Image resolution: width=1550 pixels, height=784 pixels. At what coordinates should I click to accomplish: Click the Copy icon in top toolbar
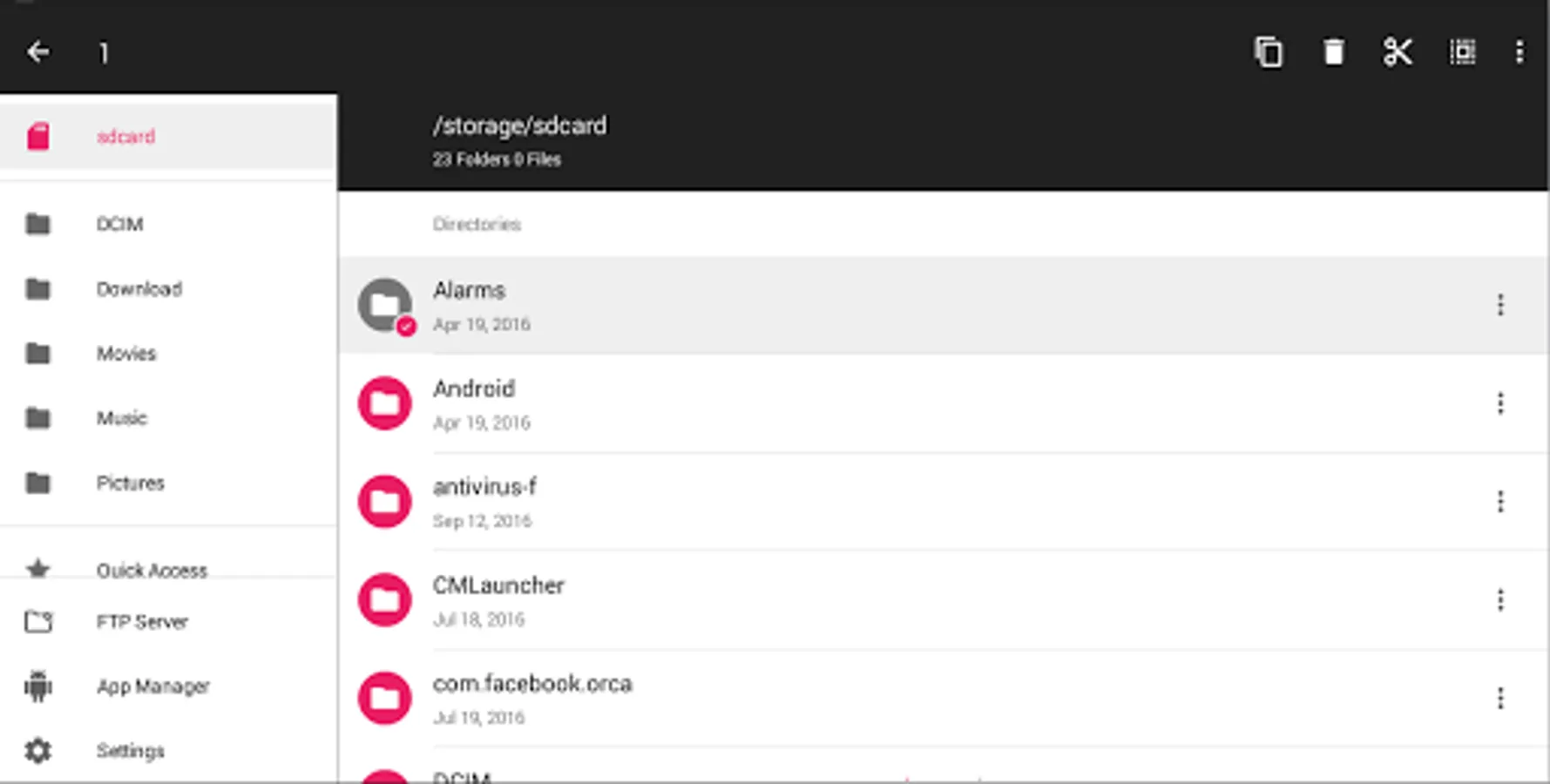point(1269,52)
